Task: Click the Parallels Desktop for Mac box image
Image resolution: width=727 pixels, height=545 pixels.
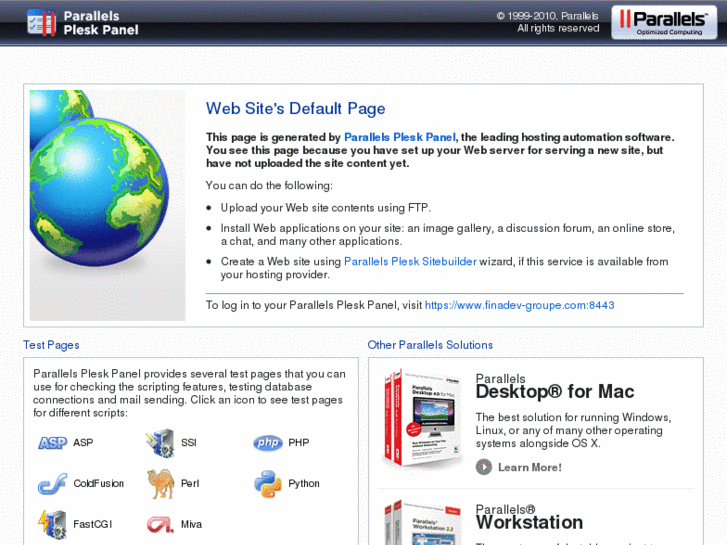Action: pos(422,418)
